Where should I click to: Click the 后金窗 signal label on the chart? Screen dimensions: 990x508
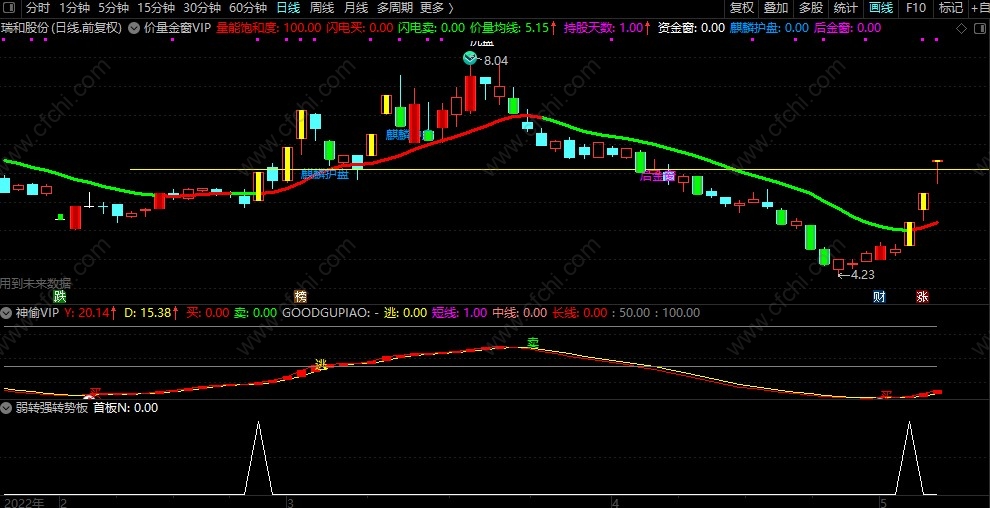point(658,176)
